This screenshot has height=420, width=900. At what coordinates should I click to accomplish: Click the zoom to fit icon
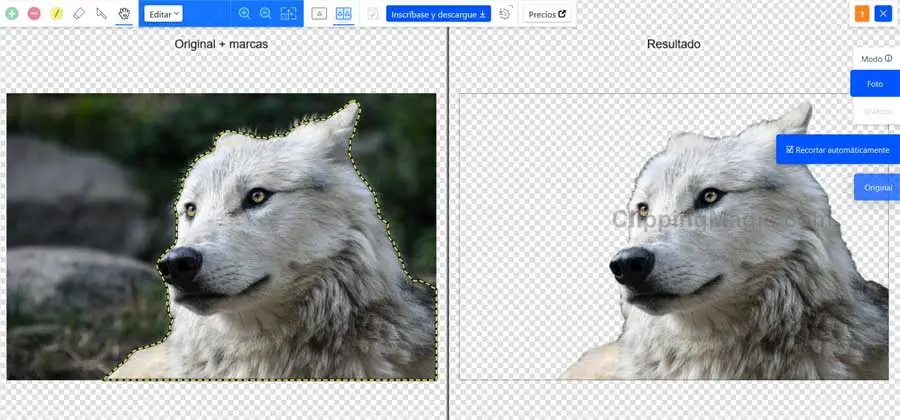point(288,13)
